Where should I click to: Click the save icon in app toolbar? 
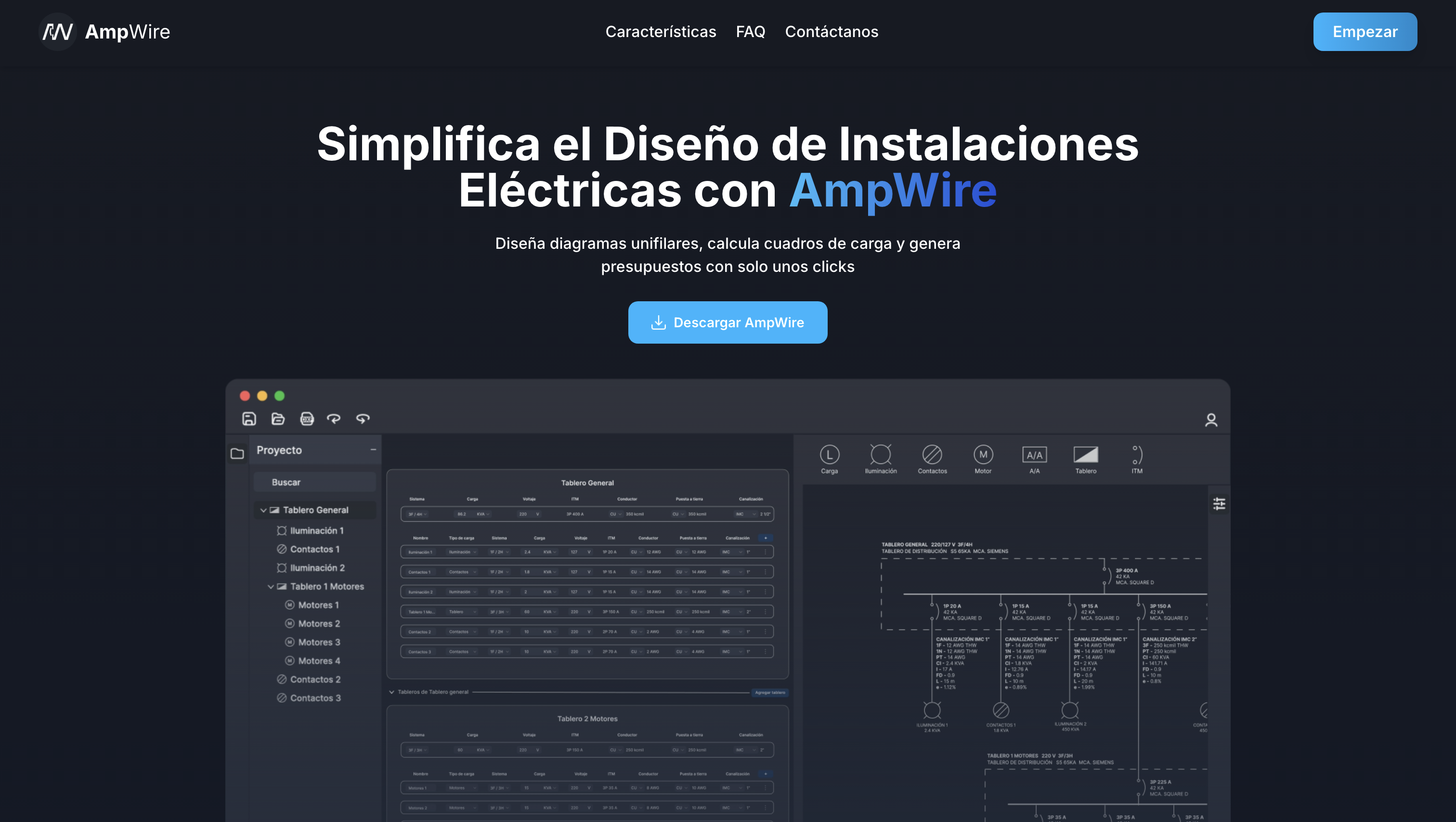point(249,419)
